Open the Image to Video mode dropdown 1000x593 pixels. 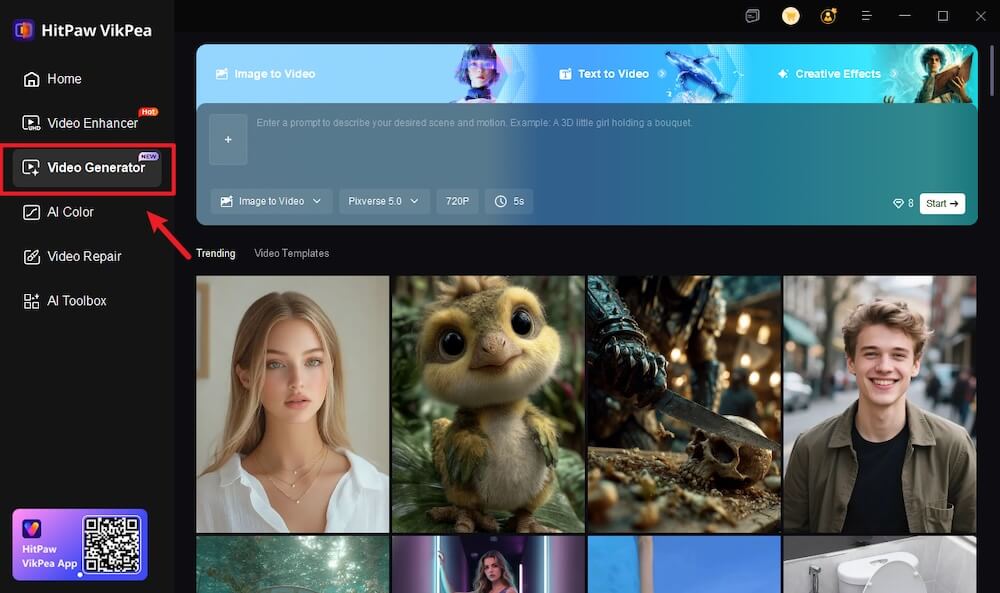pos(270,201)
